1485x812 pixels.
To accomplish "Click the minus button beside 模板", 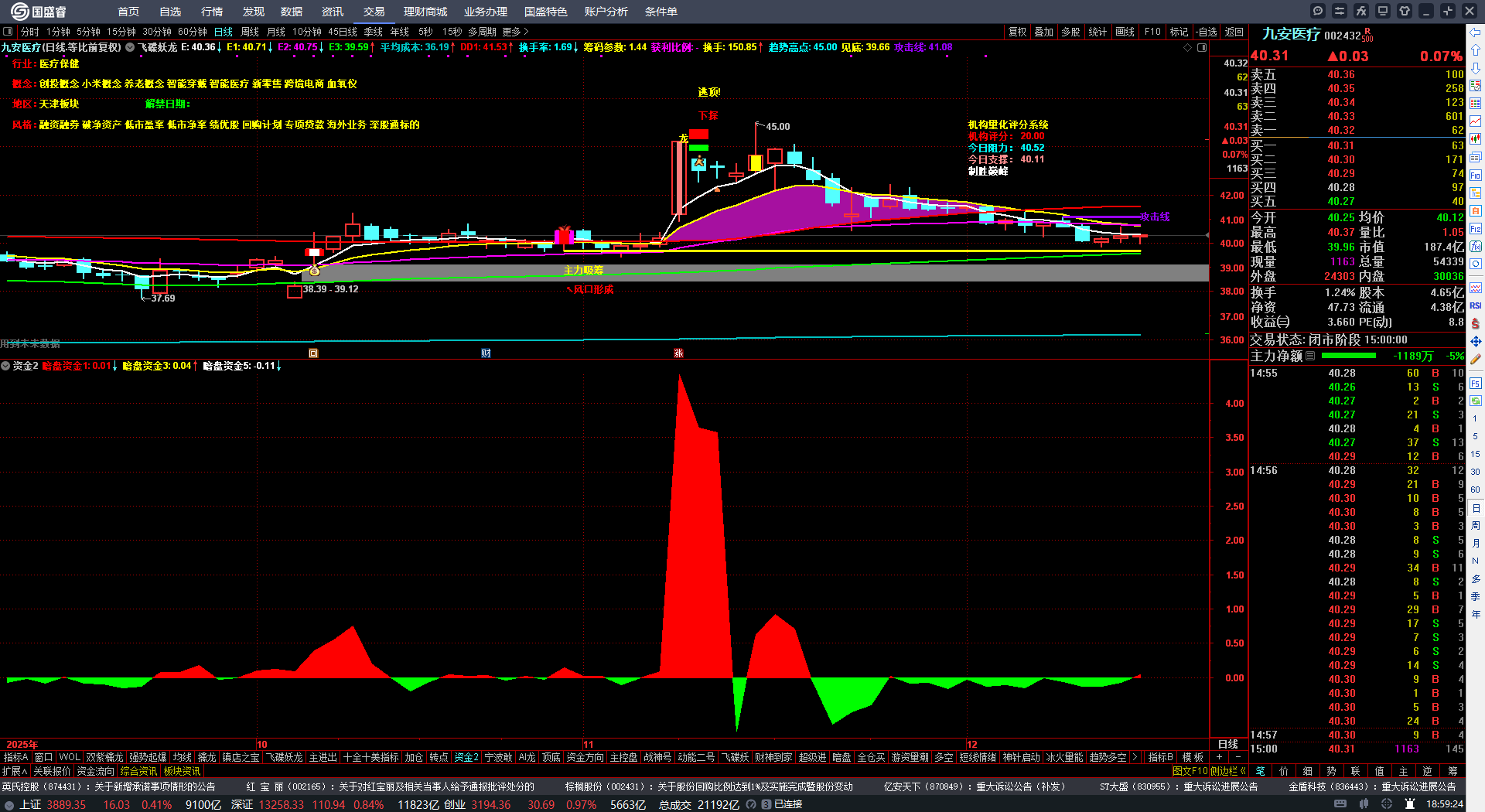I will tap(1238, 757).
